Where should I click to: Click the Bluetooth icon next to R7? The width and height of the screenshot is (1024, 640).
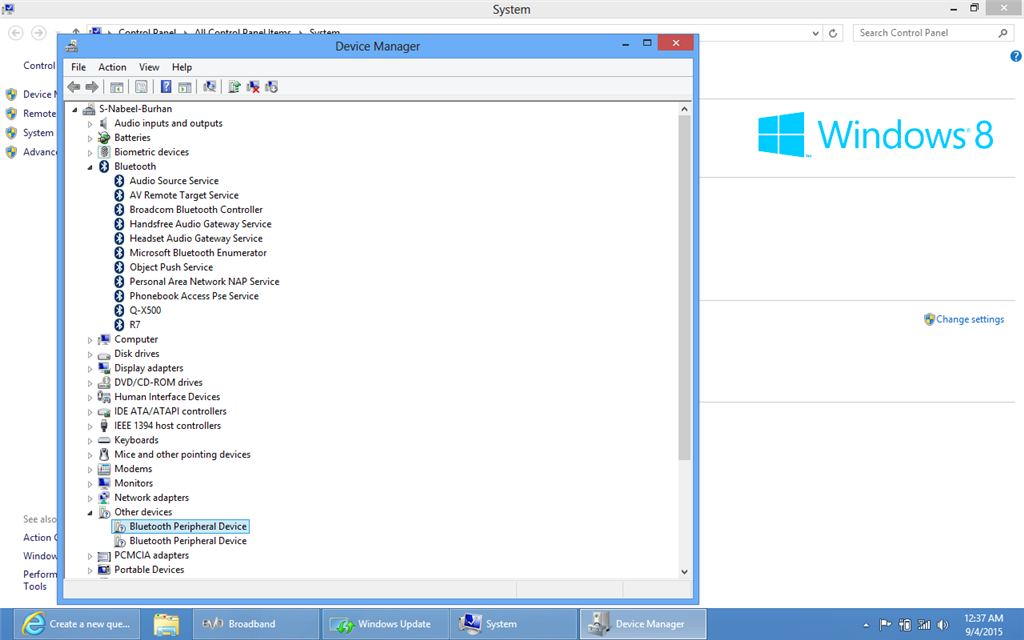[119, 325]
